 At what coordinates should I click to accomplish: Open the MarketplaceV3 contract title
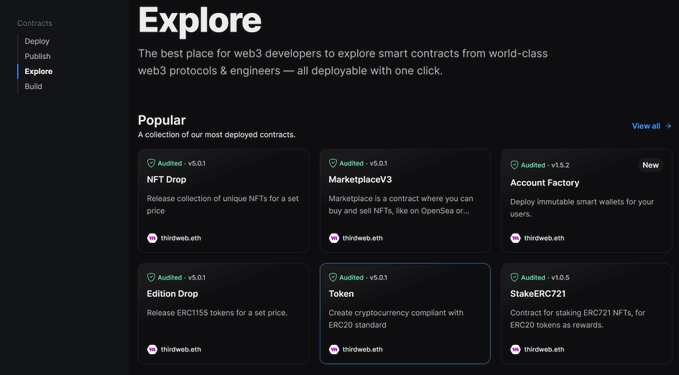pyautogui.click(x=360, y=180)
